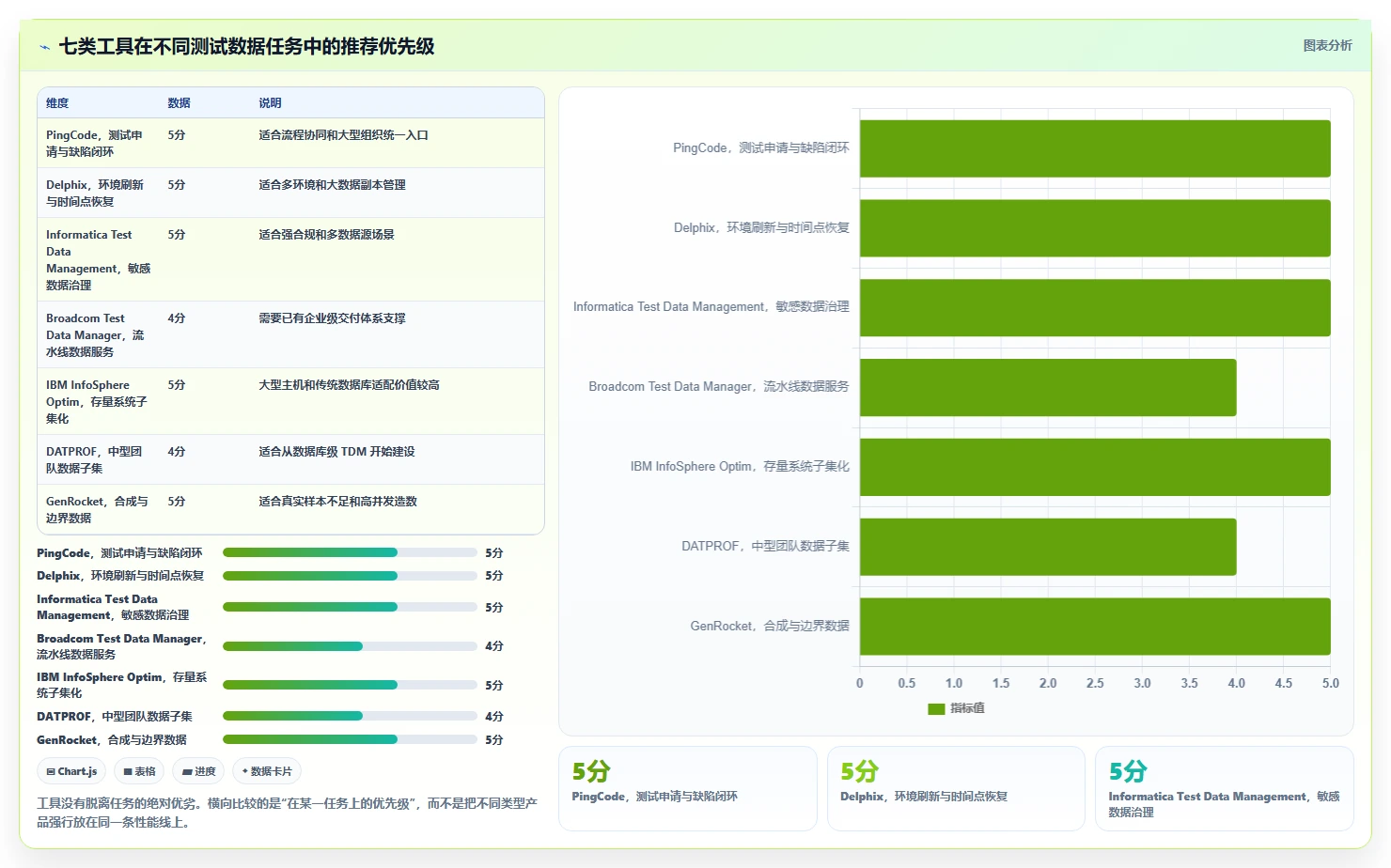Click the 5.0 x-axis tick label
Viewport: 1391px width, 868px height.
[x=1330, y=684]
